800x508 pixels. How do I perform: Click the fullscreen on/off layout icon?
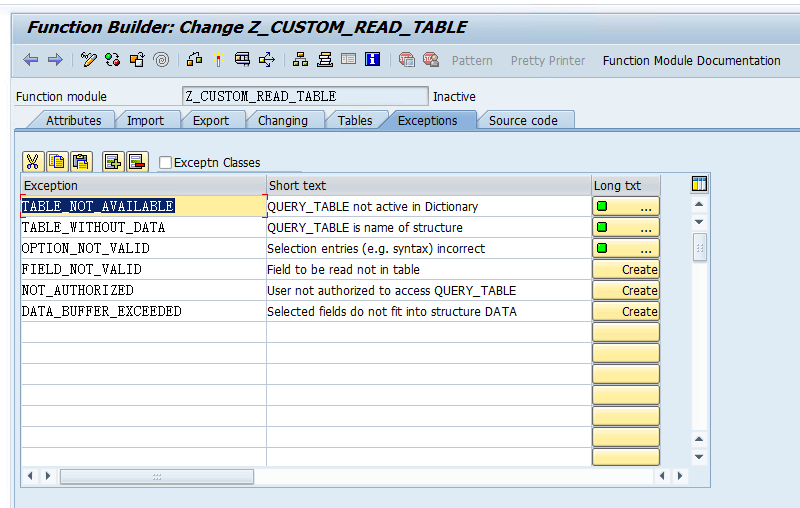click(x=348, y=60)
